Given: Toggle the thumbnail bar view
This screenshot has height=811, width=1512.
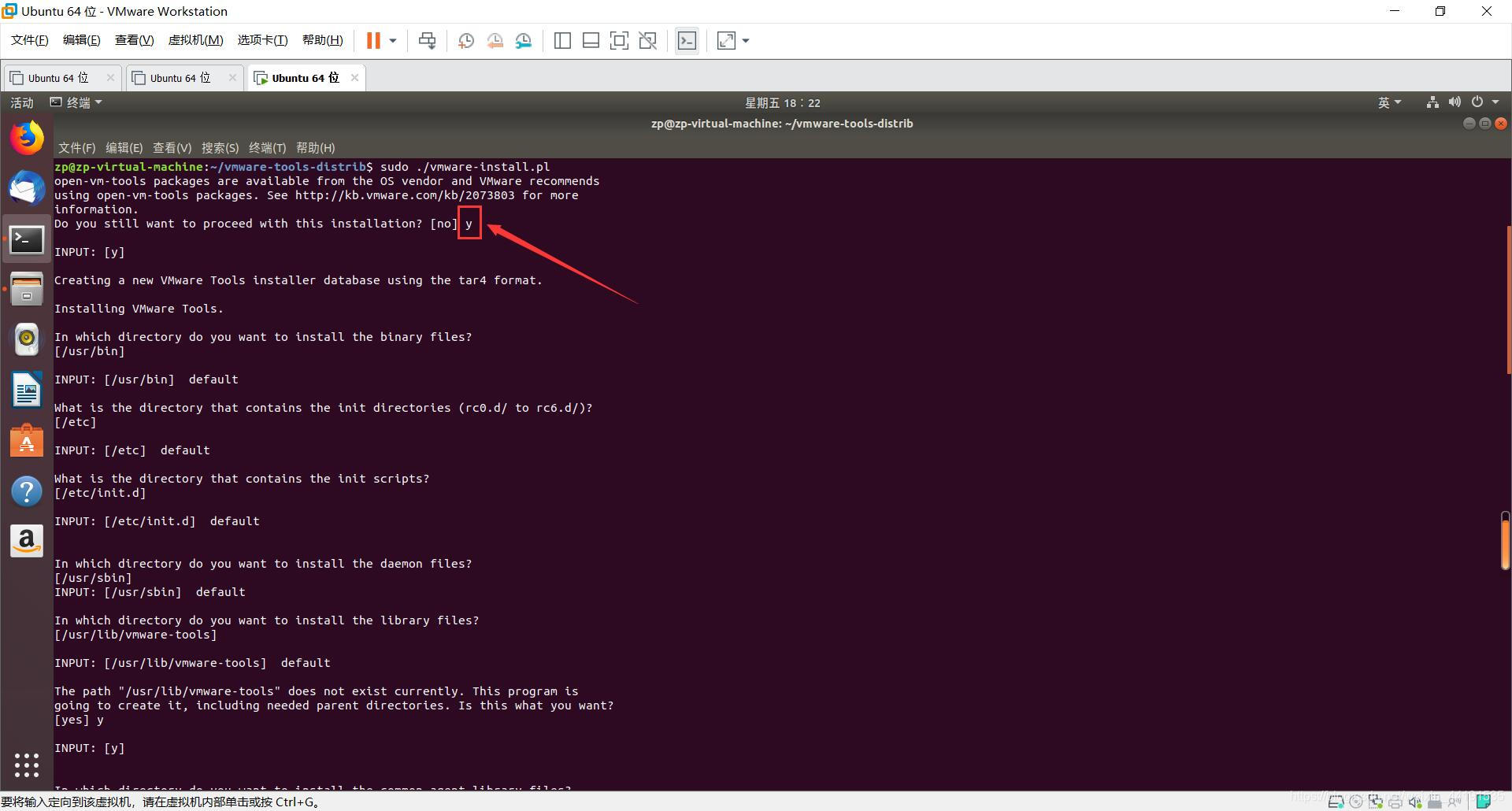Looking at the screenshot, I should [591, 40].
